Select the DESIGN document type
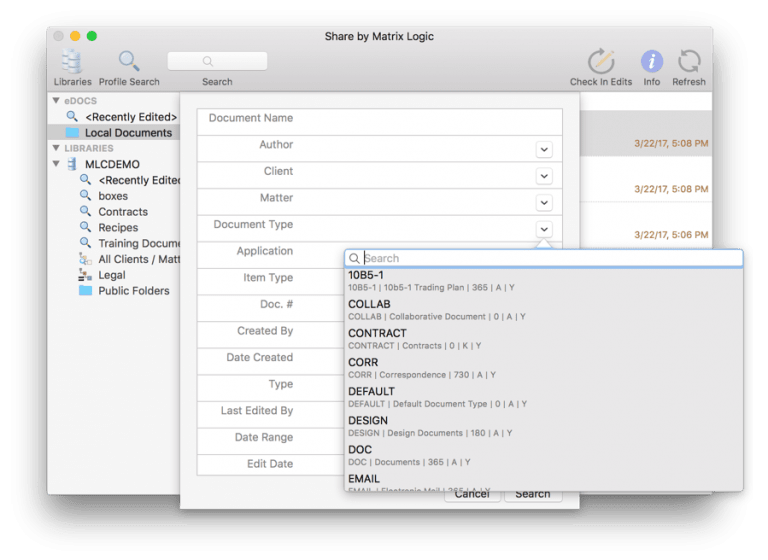Screen dimensions: 768x560 pyautogui.click(x=544, y=426)
